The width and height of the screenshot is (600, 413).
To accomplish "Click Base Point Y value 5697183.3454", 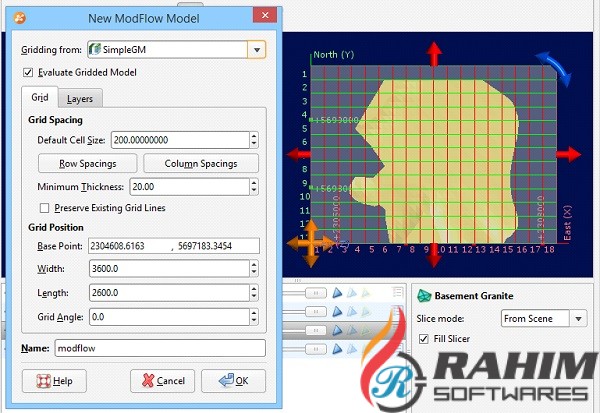I will point(205,246).
